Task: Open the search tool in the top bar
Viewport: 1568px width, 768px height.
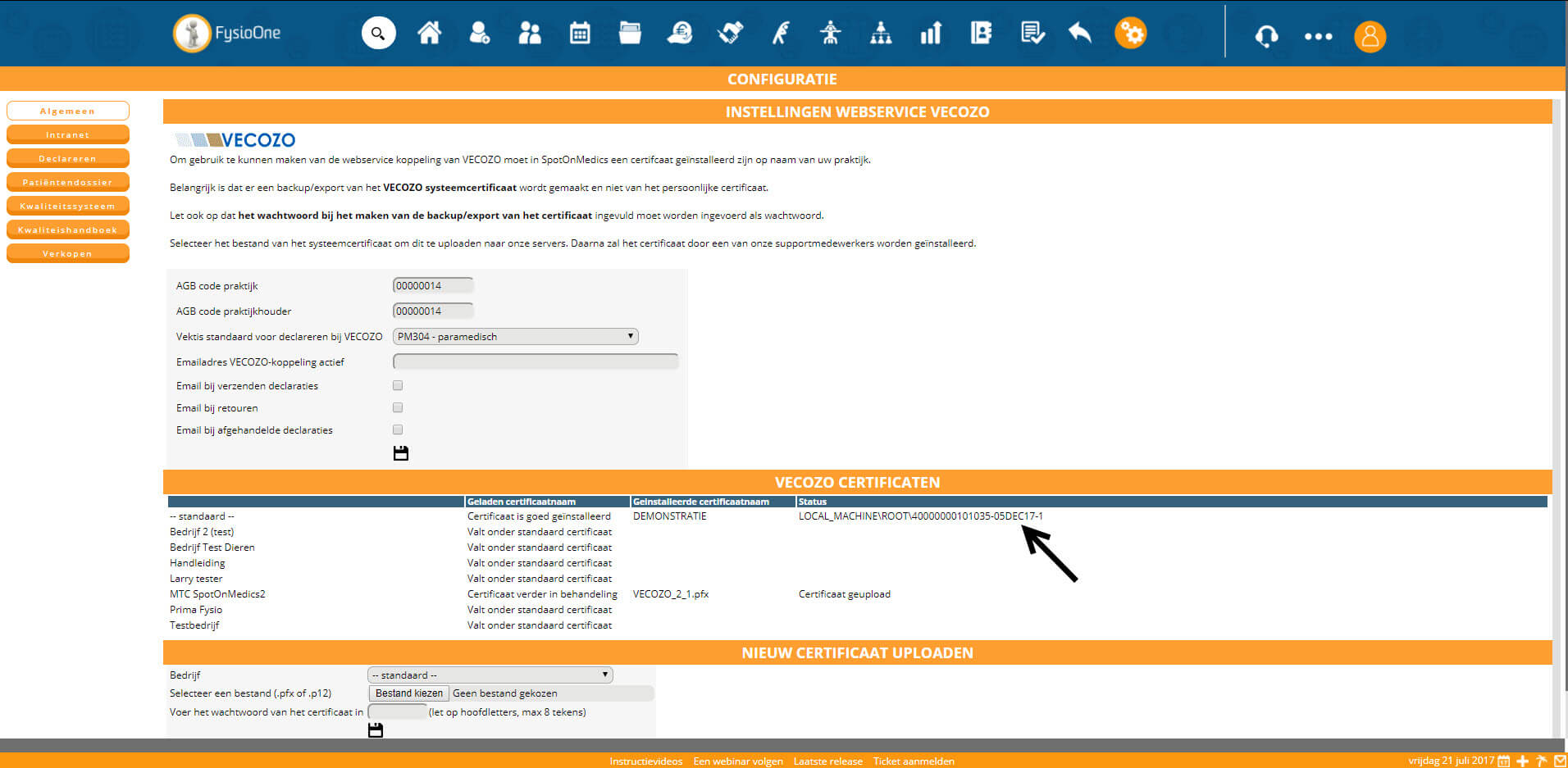Action: click(x=378, y=34)
